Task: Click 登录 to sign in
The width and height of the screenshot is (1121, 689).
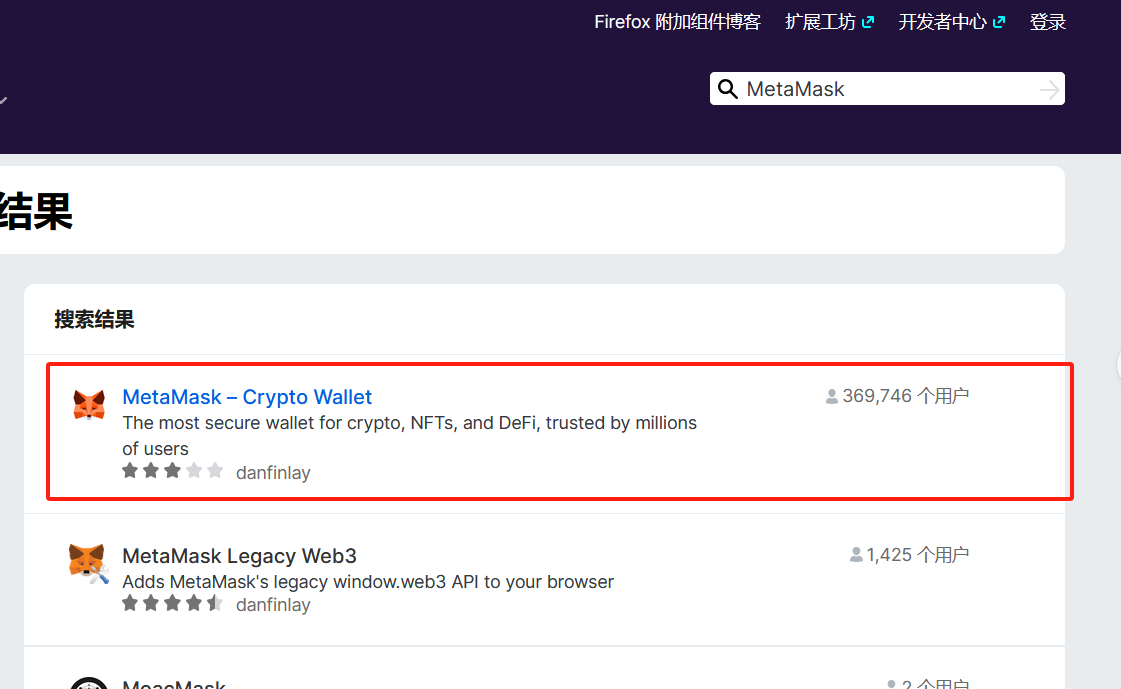Action: point(1047,22)
